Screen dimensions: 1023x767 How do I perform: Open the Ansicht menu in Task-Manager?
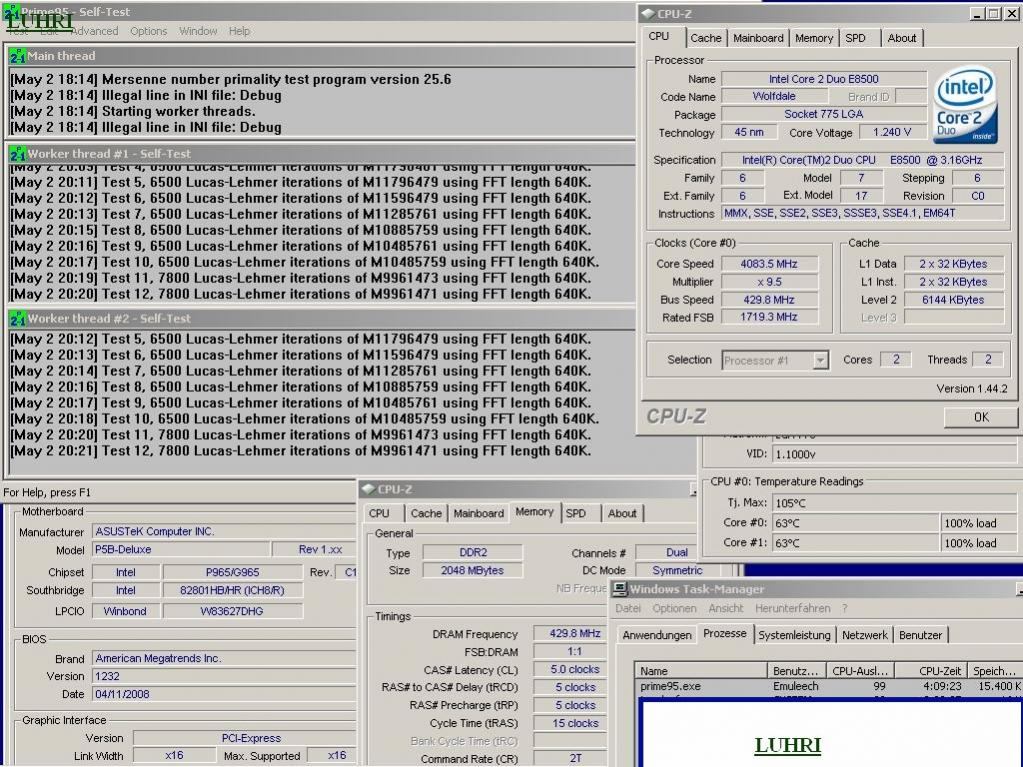point(725,608)
